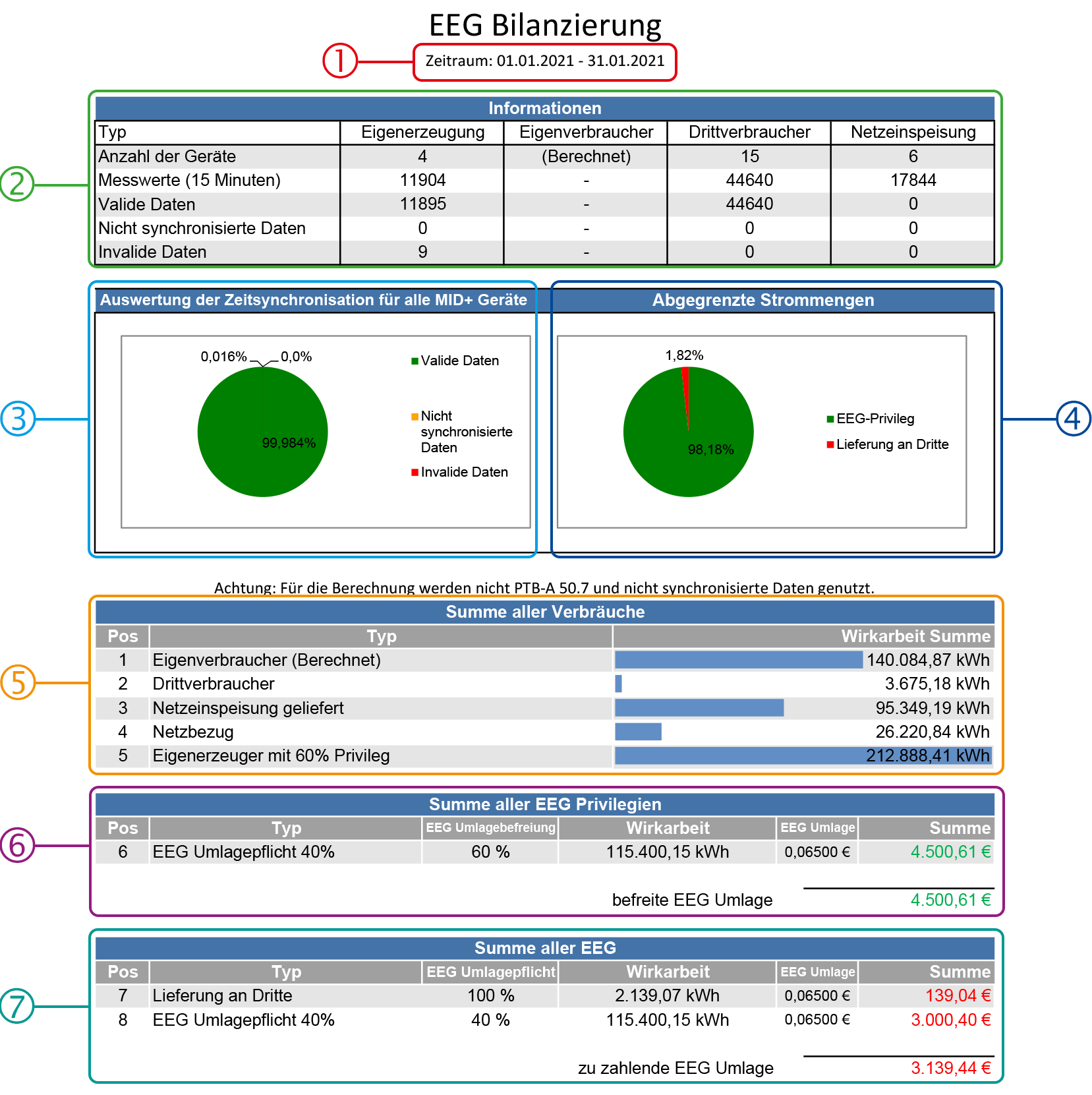Click the Netzbezug bar in Wirkarbeit Summe
The image size is (1092, 1095).
click(637, 732)
